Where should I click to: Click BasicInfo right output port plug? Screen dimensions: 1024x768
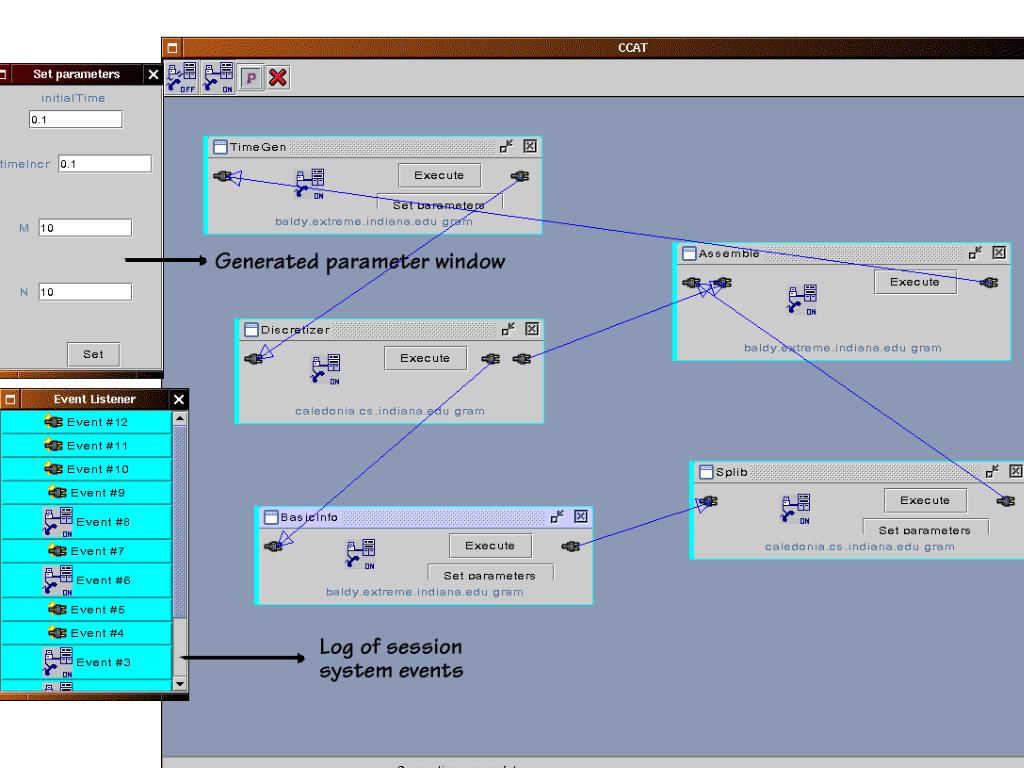pyautogui.click(x=571, y=546)
